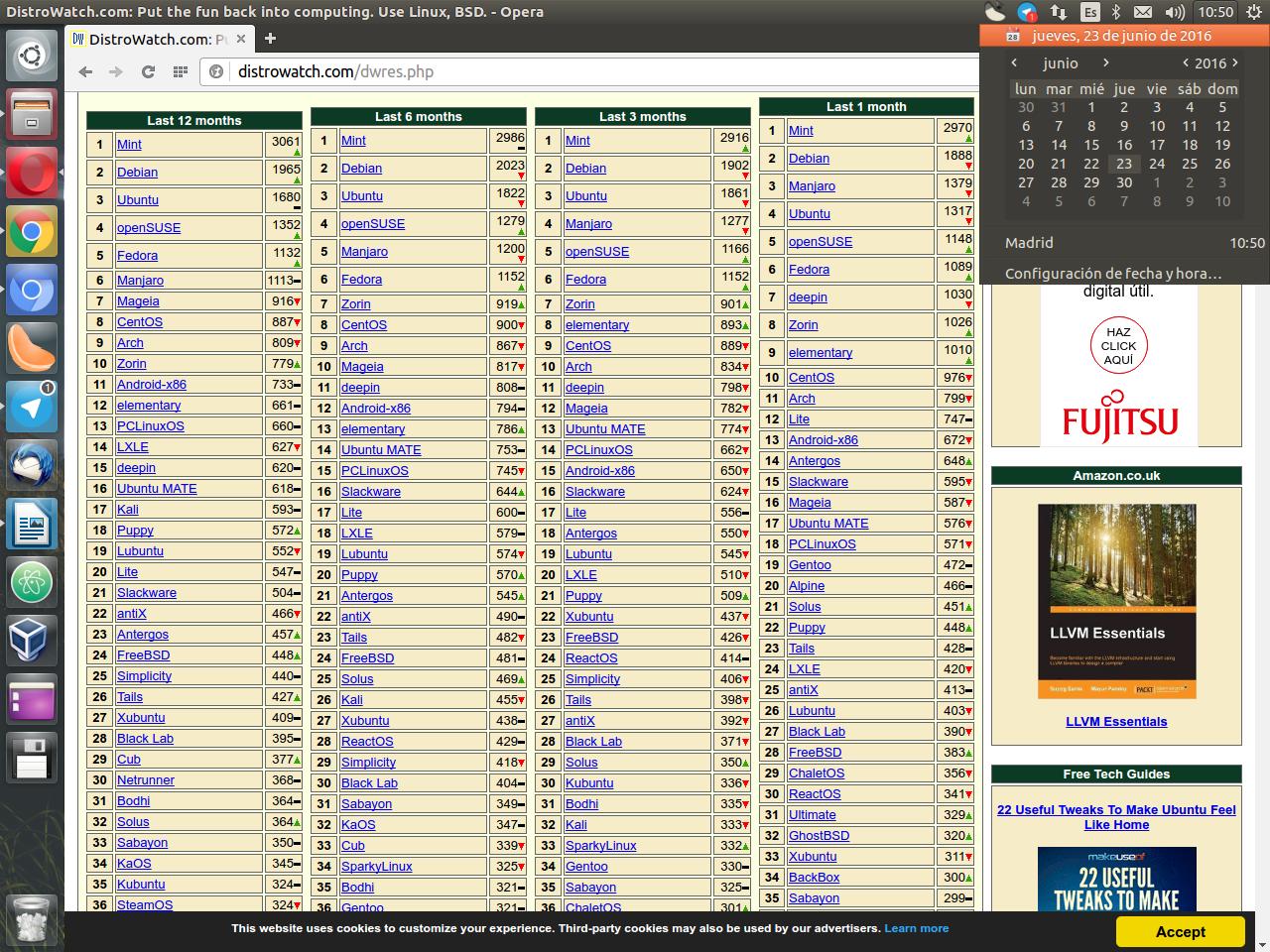Open 'Configuración de fecha y hora…' menu entry
This screenshot has width=1270, height=952.
coord(1113,274)
